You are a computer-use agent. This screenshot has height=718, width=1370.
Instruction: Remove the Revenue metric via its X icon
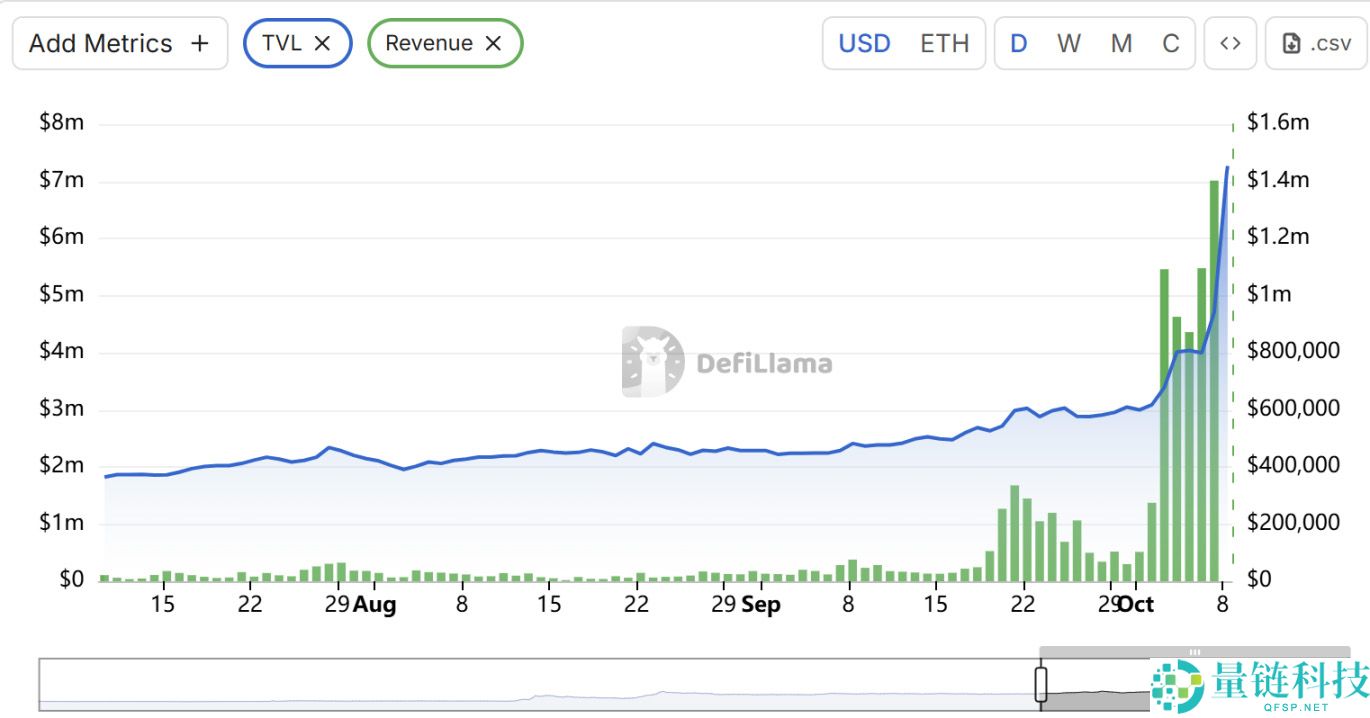tap(492, 43)
